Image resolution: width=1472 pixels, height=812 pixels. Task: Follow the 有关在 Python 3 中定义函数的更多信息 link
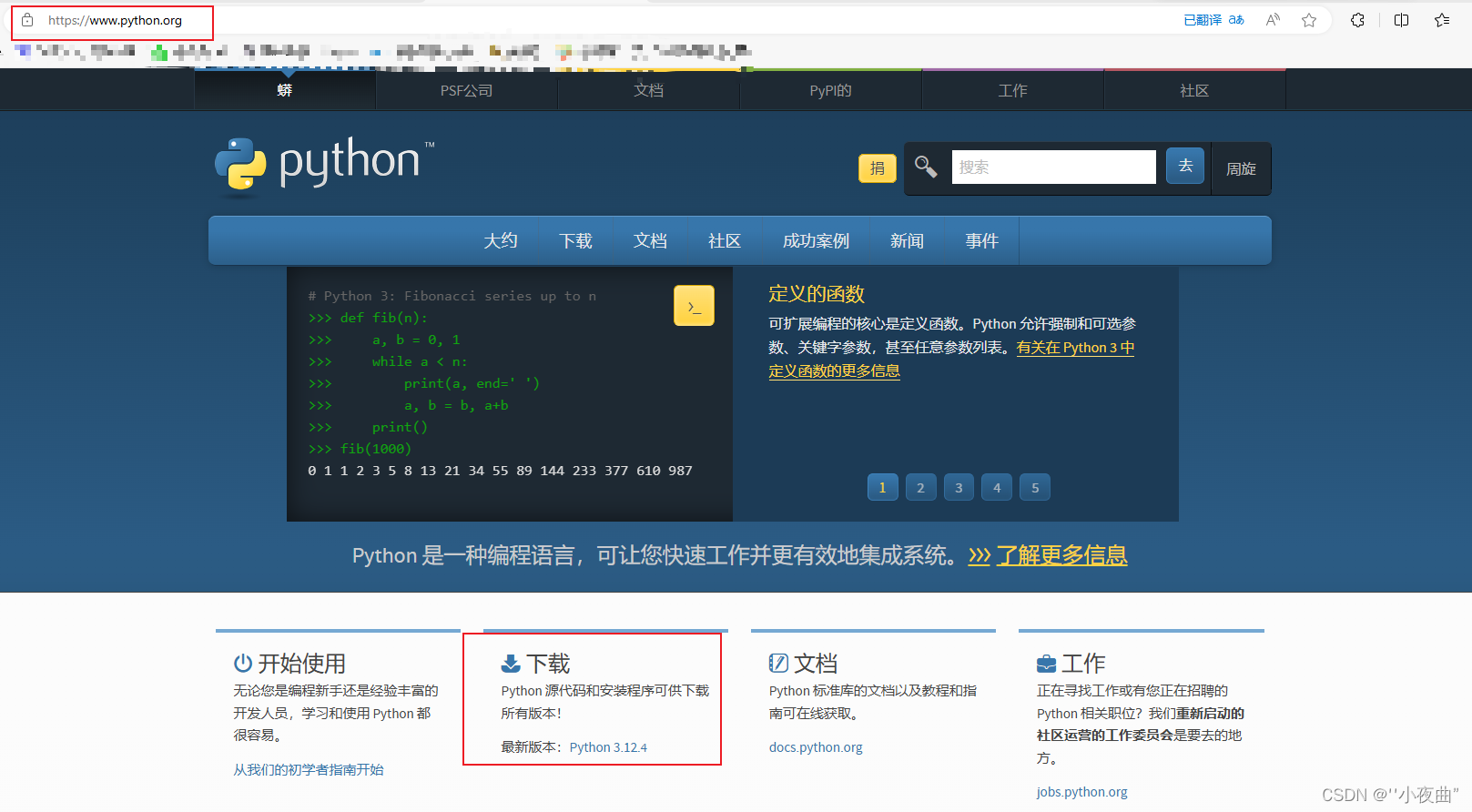(951, 360)
